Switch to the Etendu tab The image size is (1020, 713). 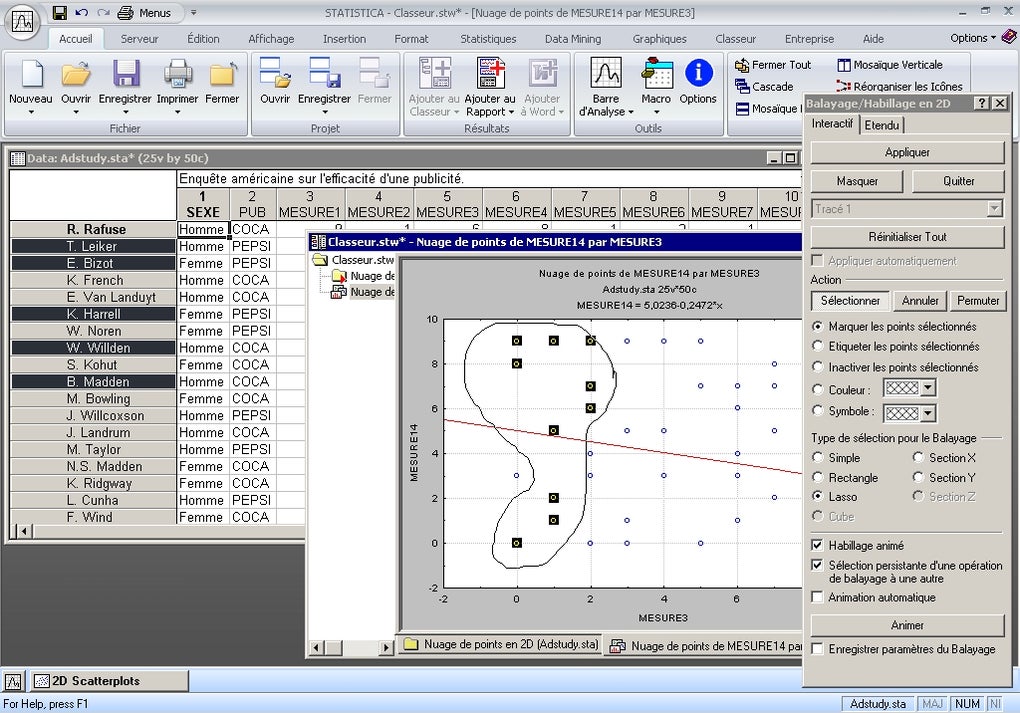881,124
